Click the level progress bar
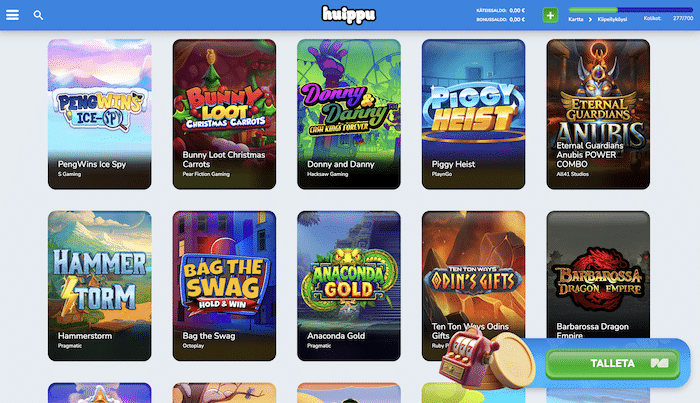 [630, 10]
